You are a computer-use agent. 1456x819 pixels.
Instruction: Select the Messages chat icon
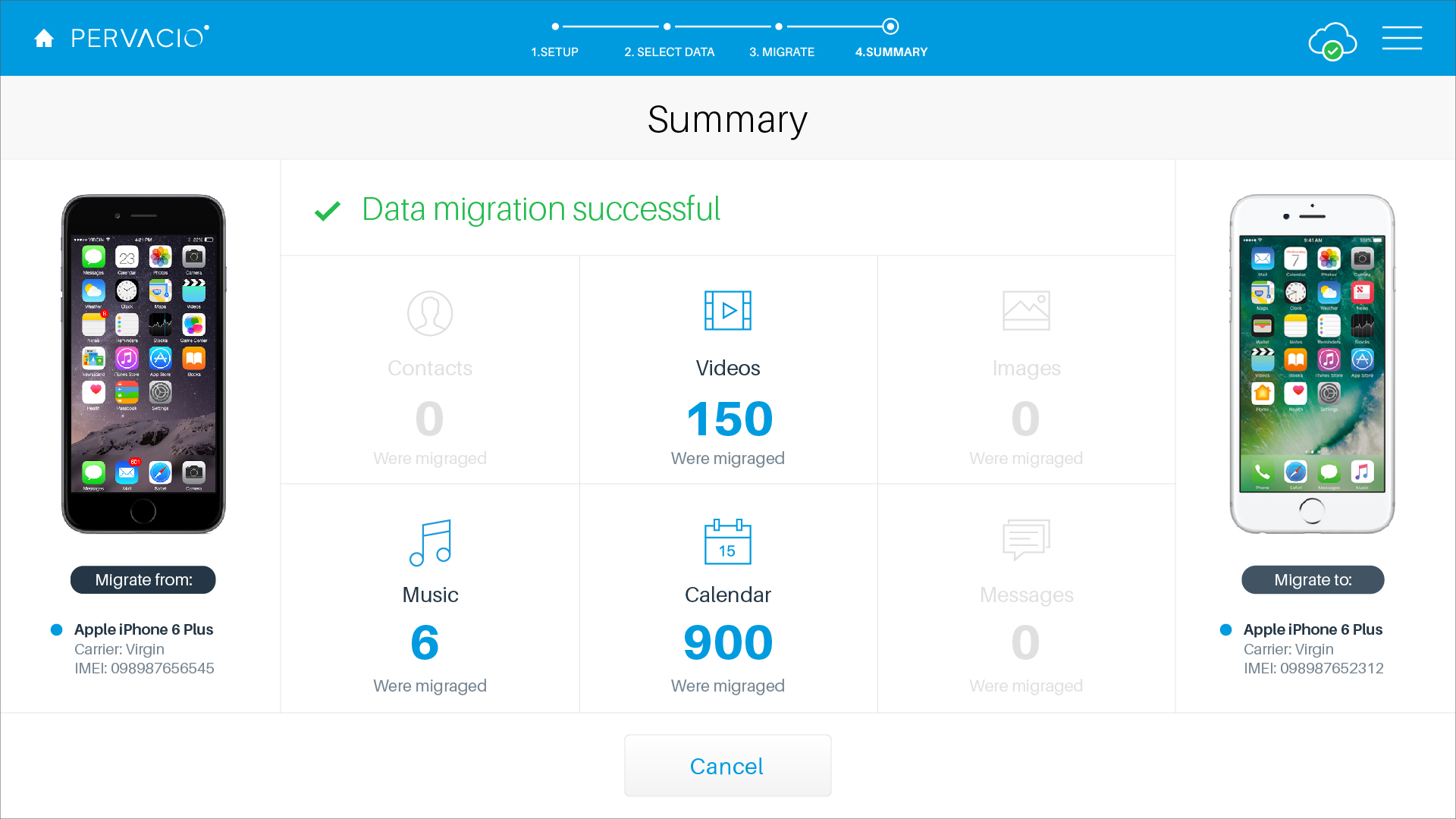coord(1026,540)
